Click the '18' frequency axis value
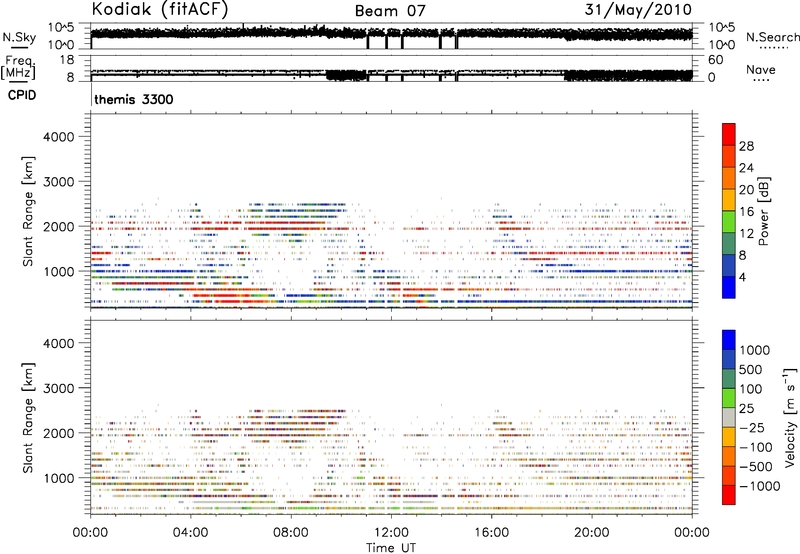The width and height of the screenshot is (800, 554). pyautogui.click(x=67, y=60)
